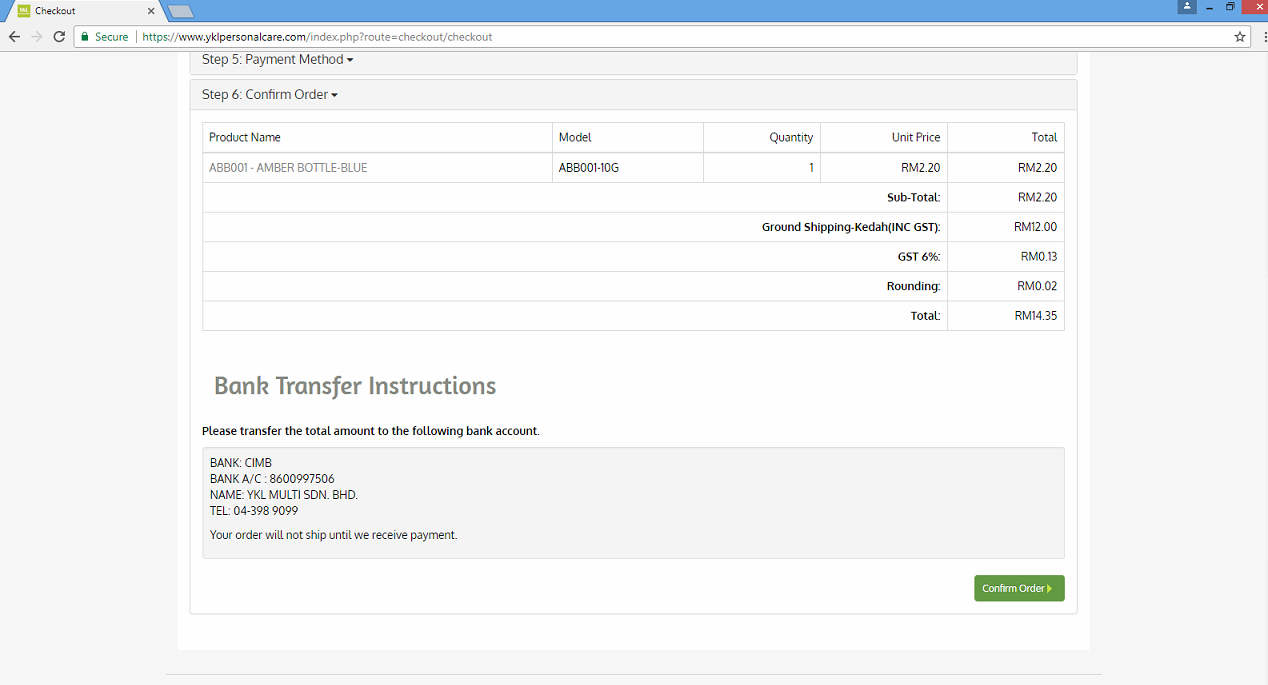
Task: Click the Rounding label
Action: click(x=913, y=286)
